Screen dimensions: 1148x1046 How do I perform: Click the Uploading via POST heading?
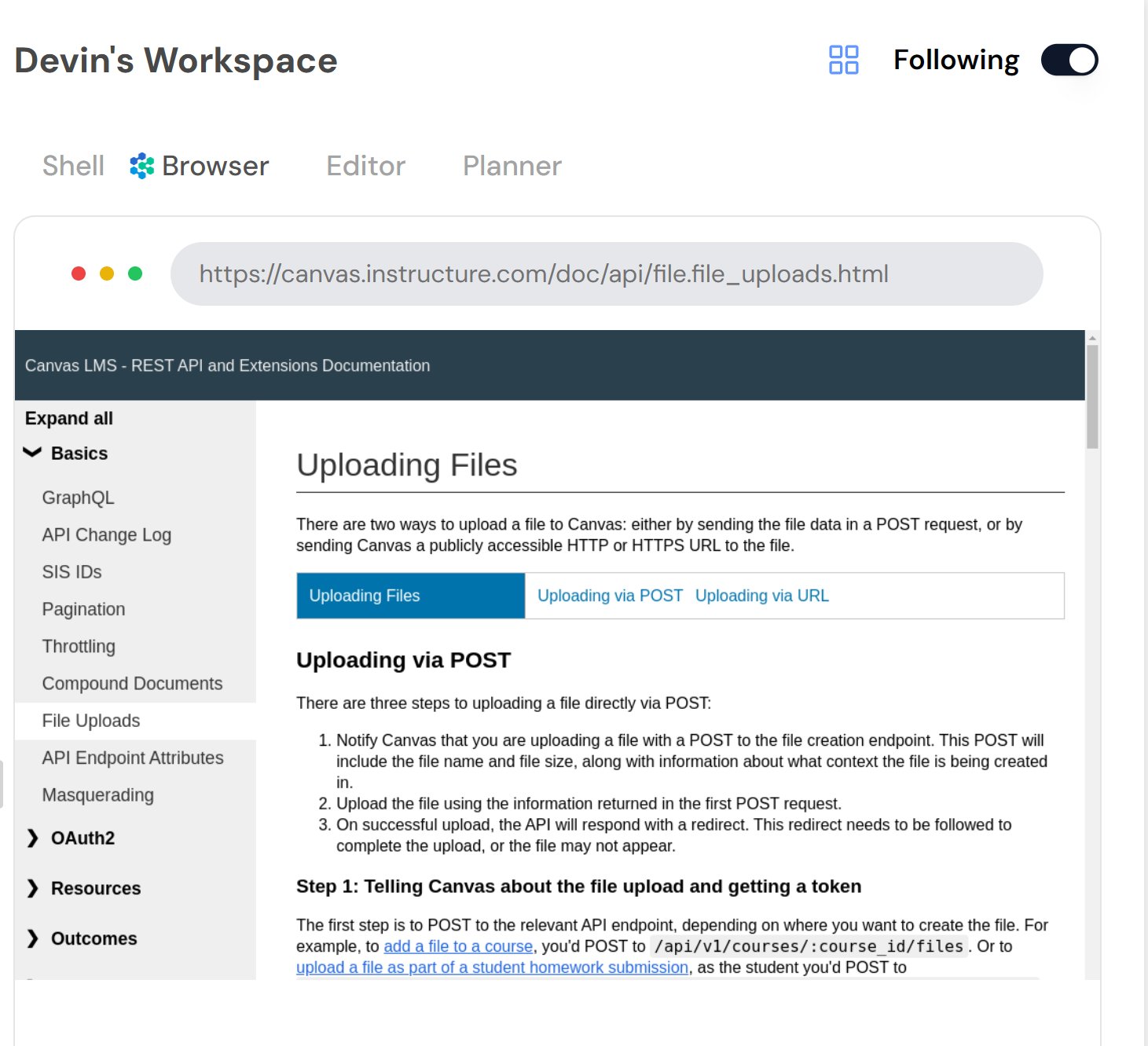[x=403, y=660]
